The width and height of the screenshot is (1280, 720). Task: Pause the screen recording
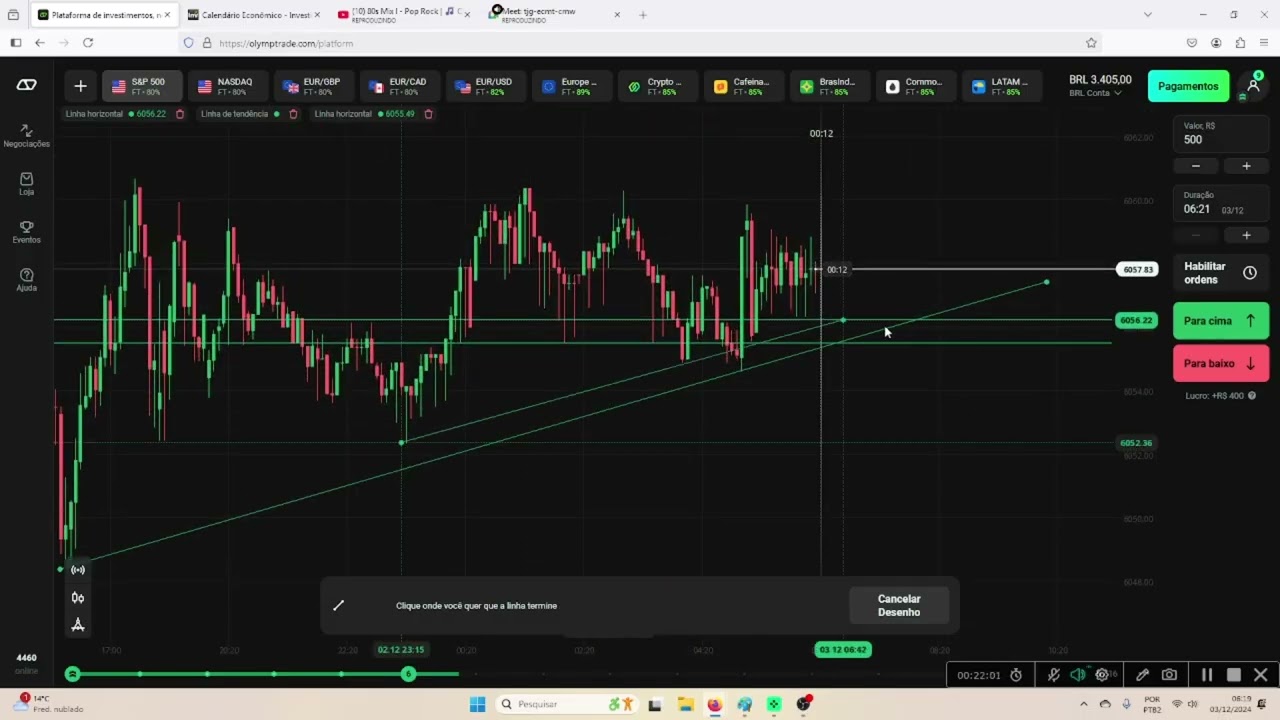[1207, 675]
